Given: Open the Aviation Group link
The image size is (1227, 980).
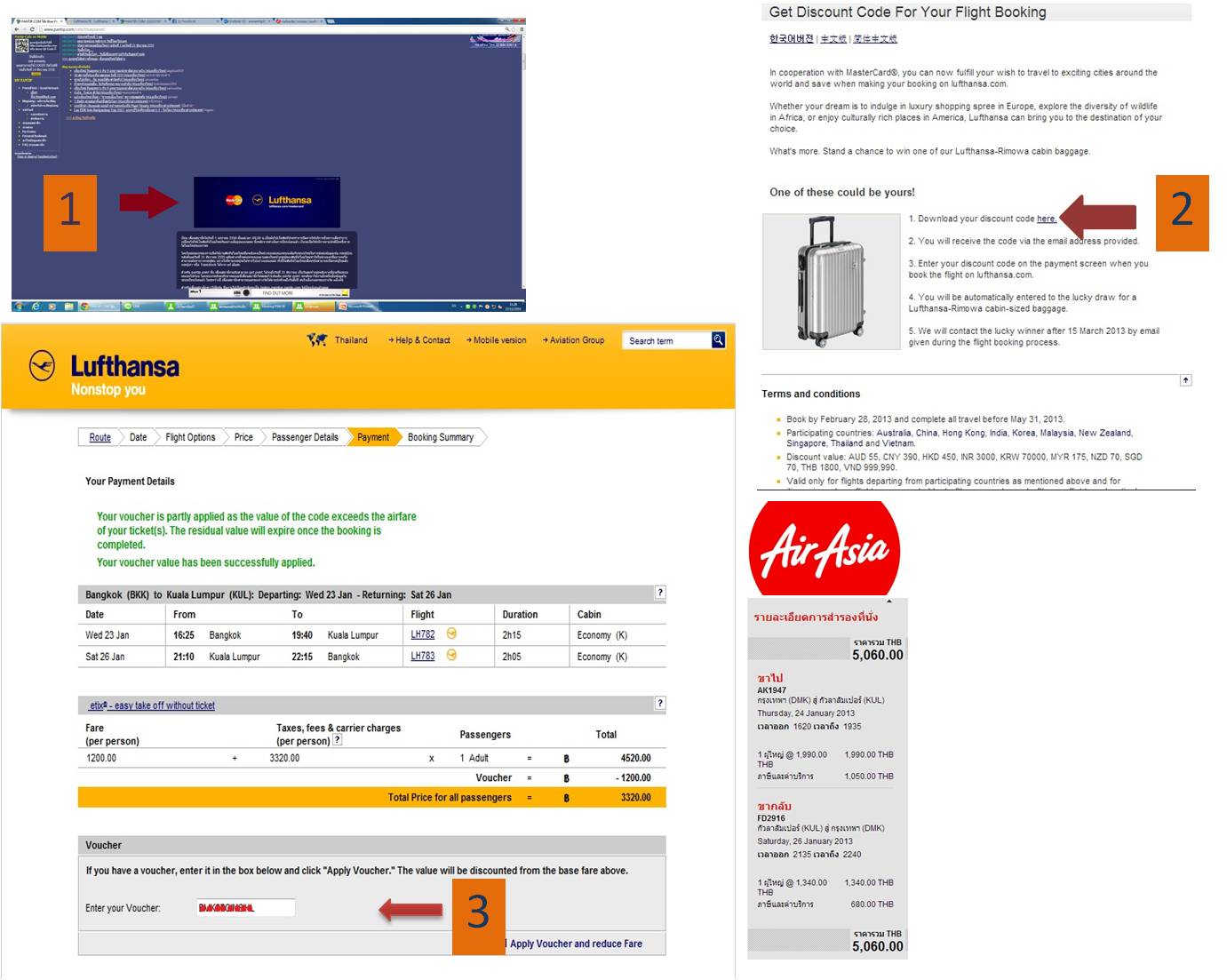Looking at the screenshot, I should click(574, 340).
